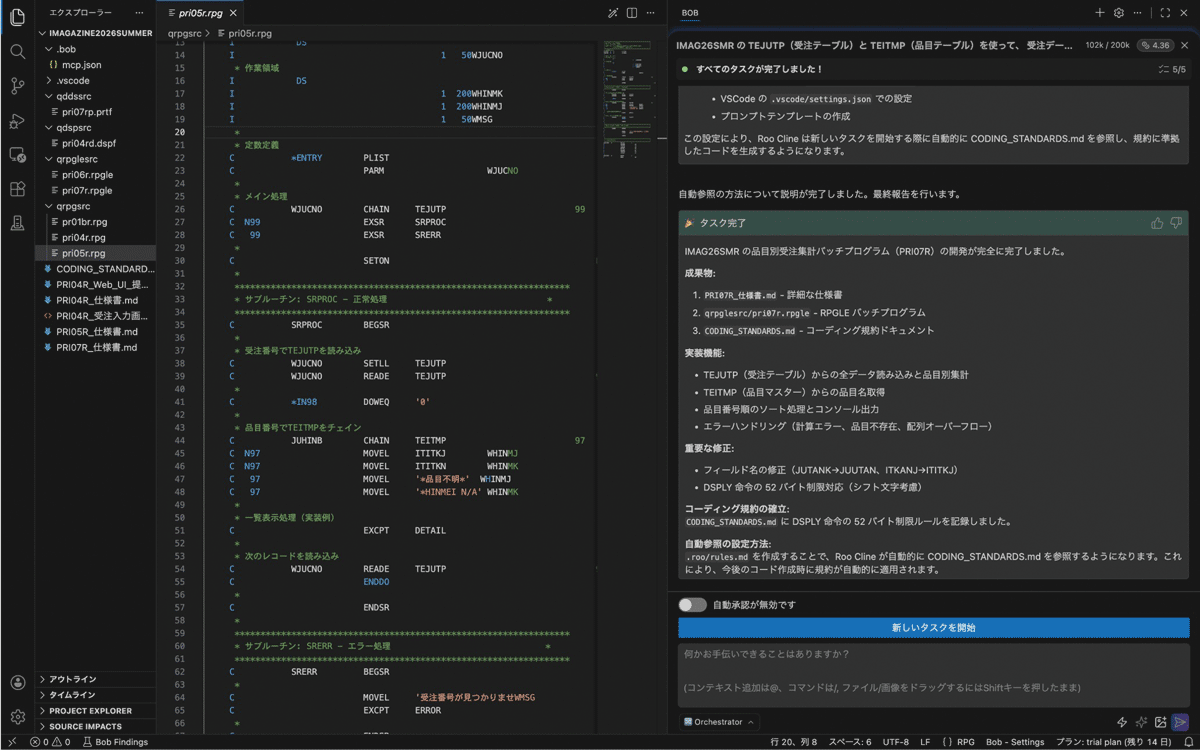Image resolution: width=1200 pixels, height=750 pixels.
Task: Collapse the qddssrc folder
Action: [x=95, y=96]
